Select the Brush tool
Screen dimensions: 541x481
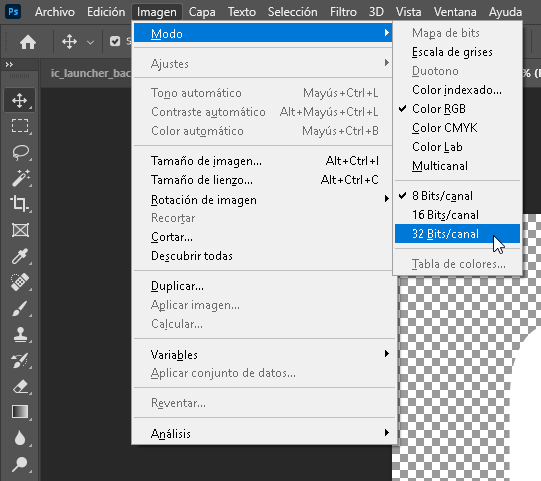point(20,308)
